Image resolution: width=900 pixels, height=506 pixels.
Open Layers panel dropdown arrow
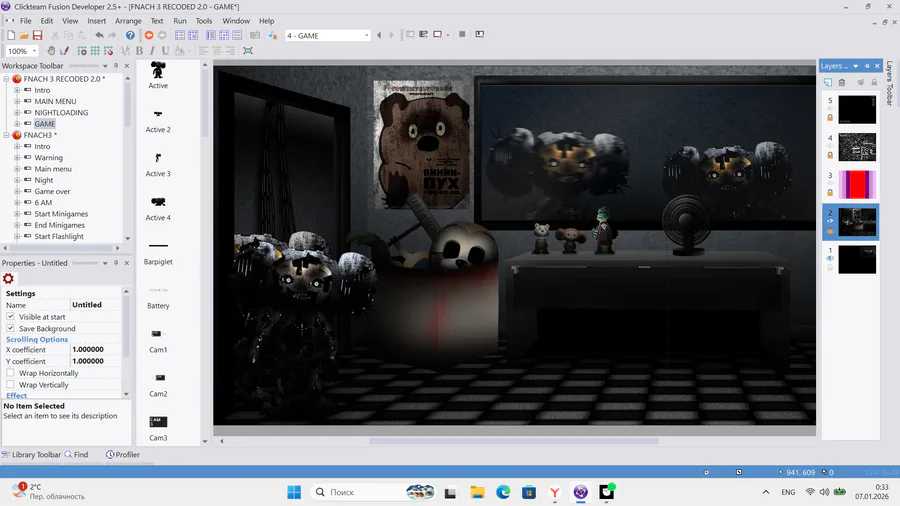coord(855,66)
